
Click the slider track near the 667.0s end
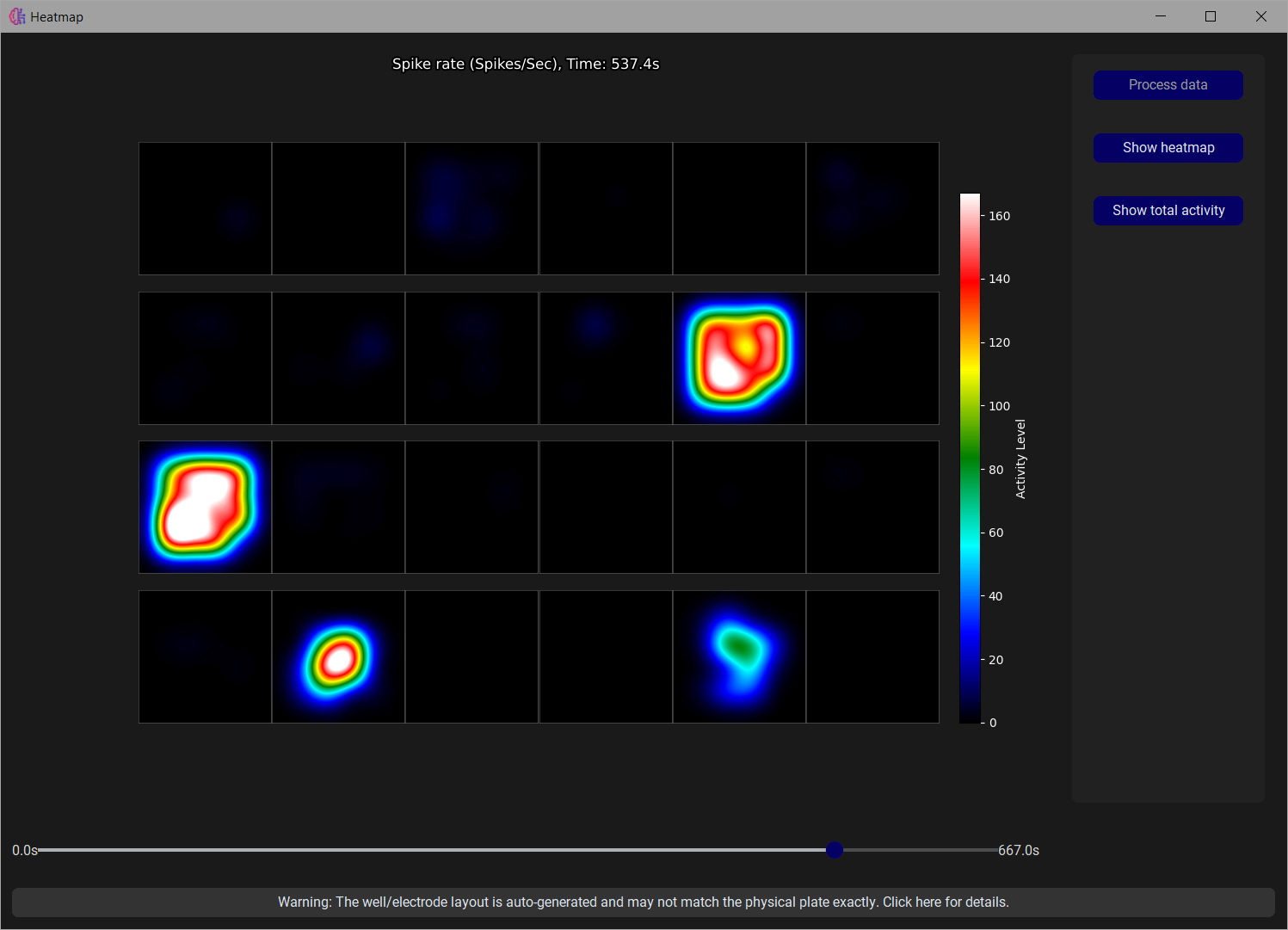tap(985, 850)
